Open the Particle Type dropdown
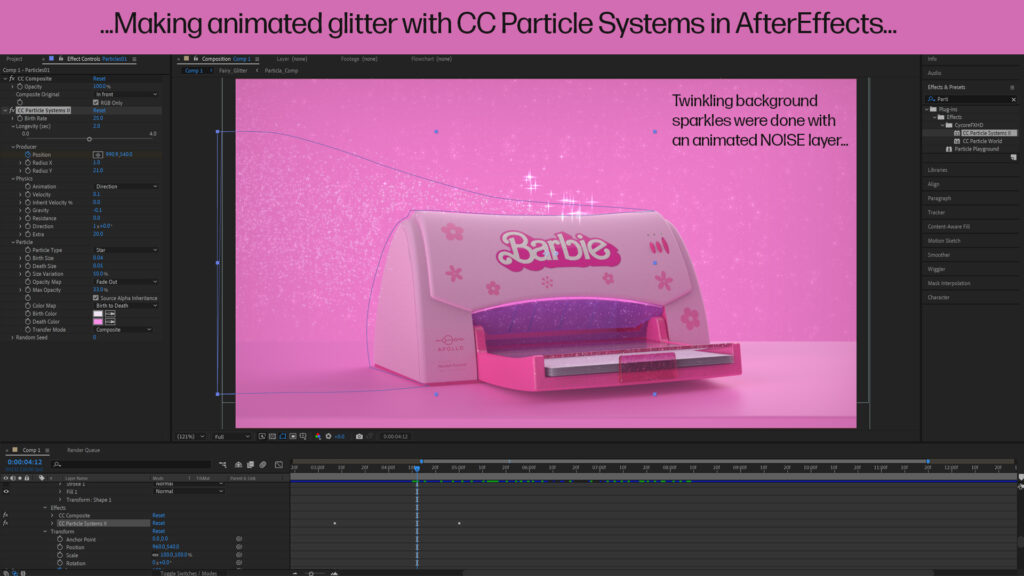This screenshot has height=576, width=1024. point(125,250)
